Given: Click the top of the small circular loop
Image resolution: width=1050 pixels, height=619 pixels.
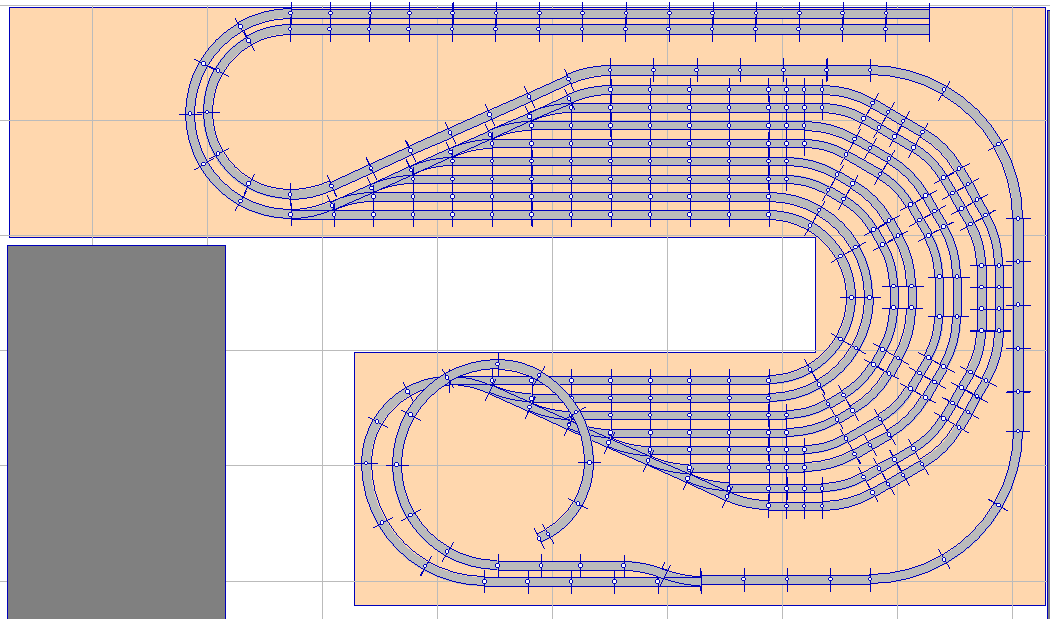Looking at the screenshot, I should pos(497,363).
